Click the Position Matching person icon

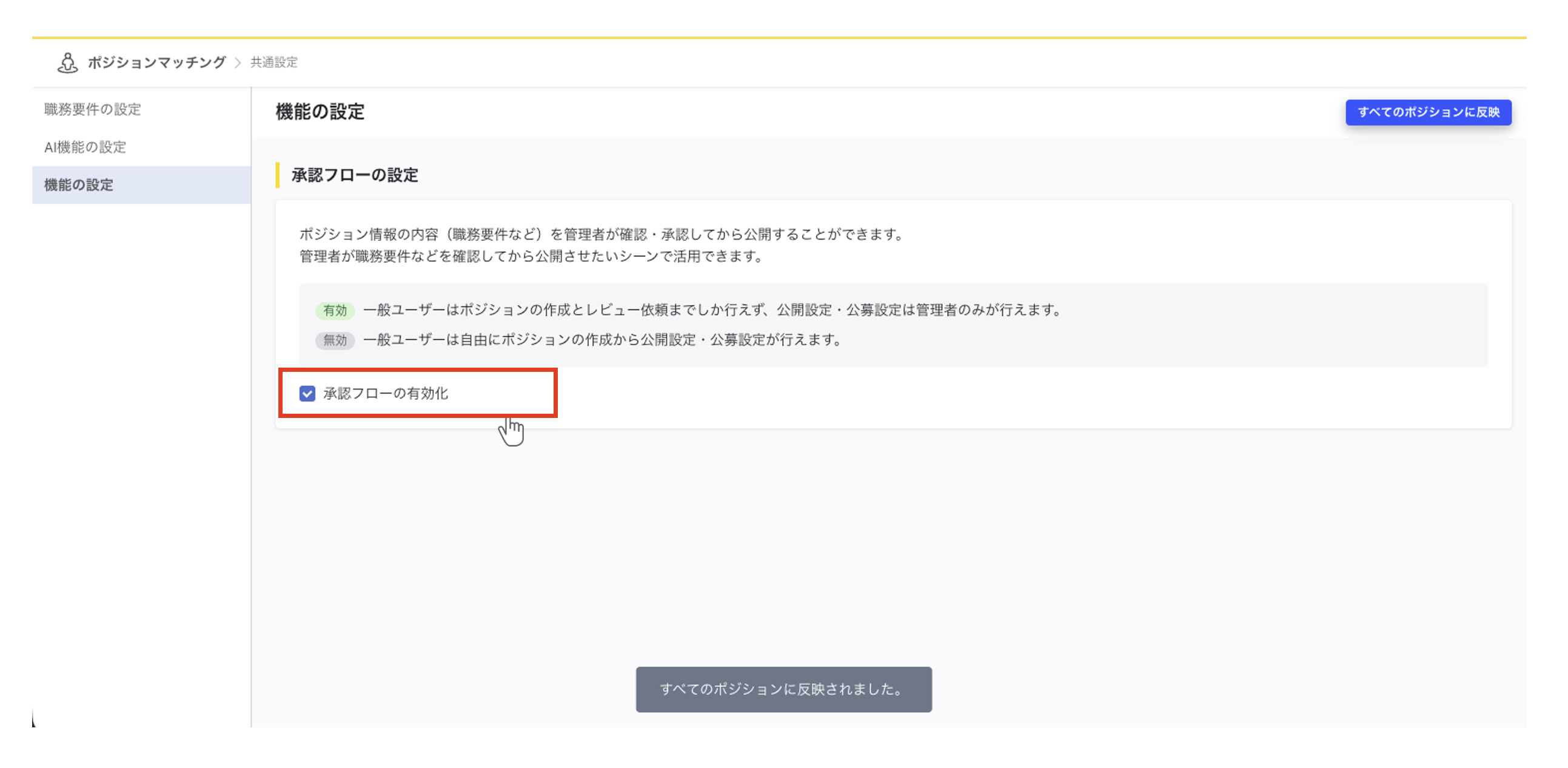(67, 62)
